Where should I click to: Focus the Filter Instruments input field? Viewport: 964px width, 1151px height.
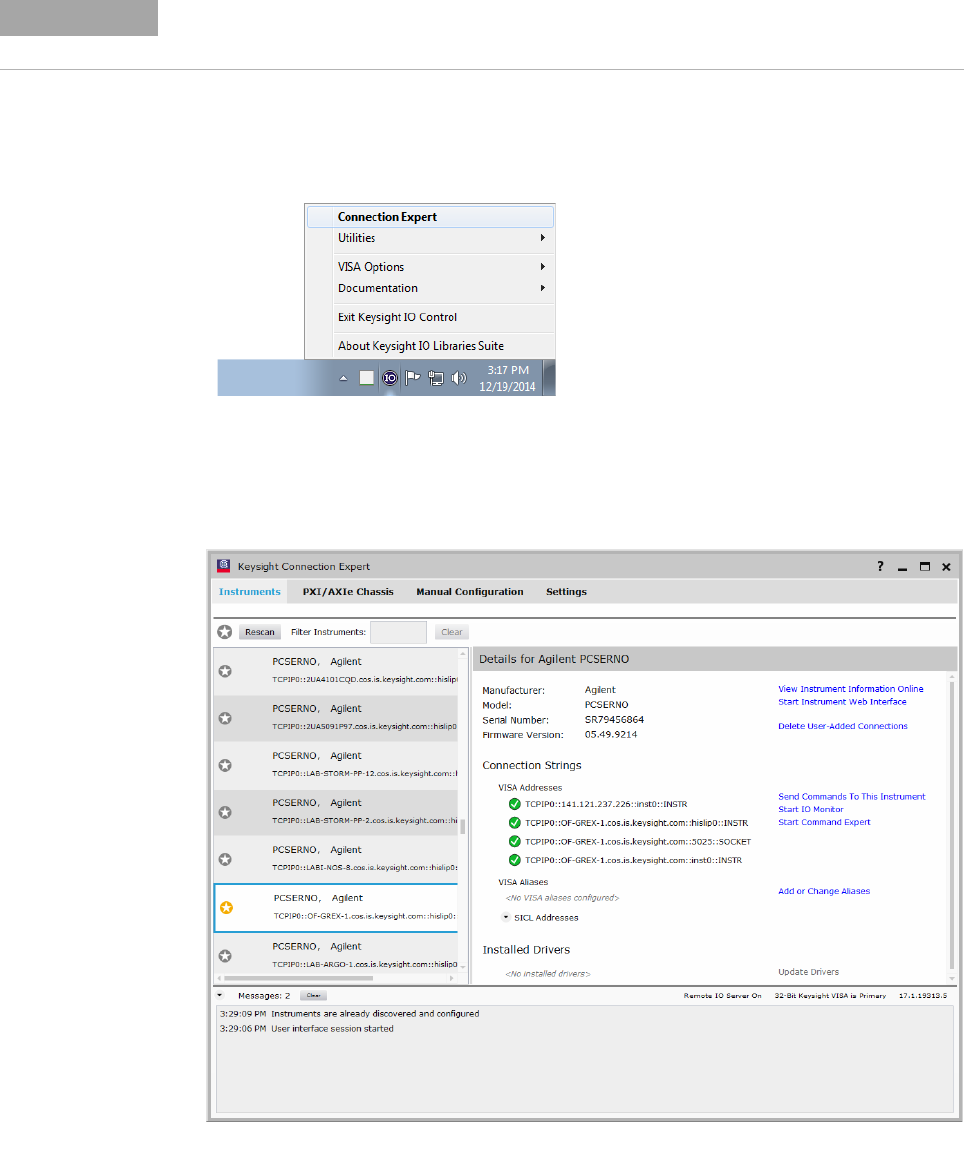tap(399, 632)
